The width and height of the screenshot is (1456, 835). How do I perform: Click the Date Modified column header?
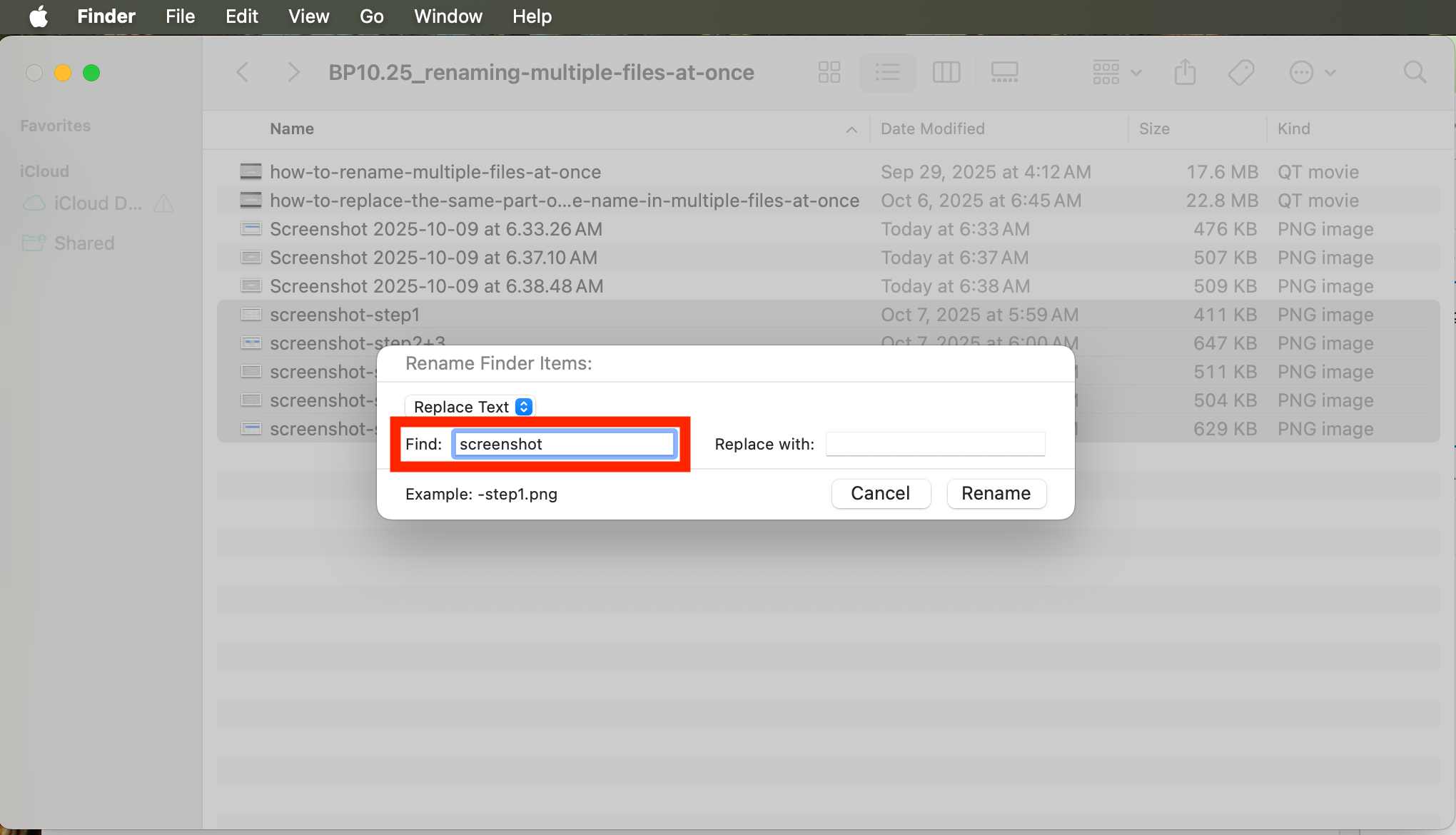(x=932, y=128)
